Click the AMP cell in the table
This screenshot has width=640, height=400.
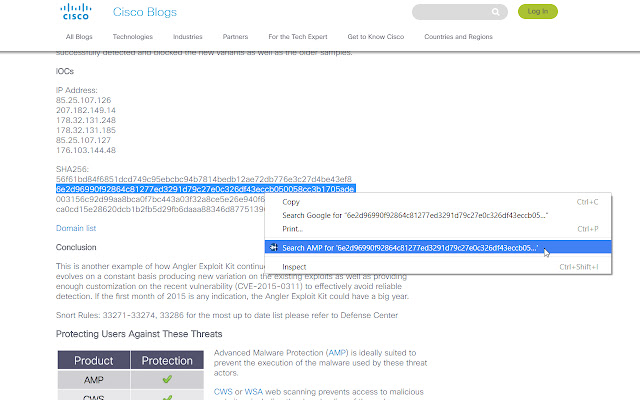tap(93, 380)
